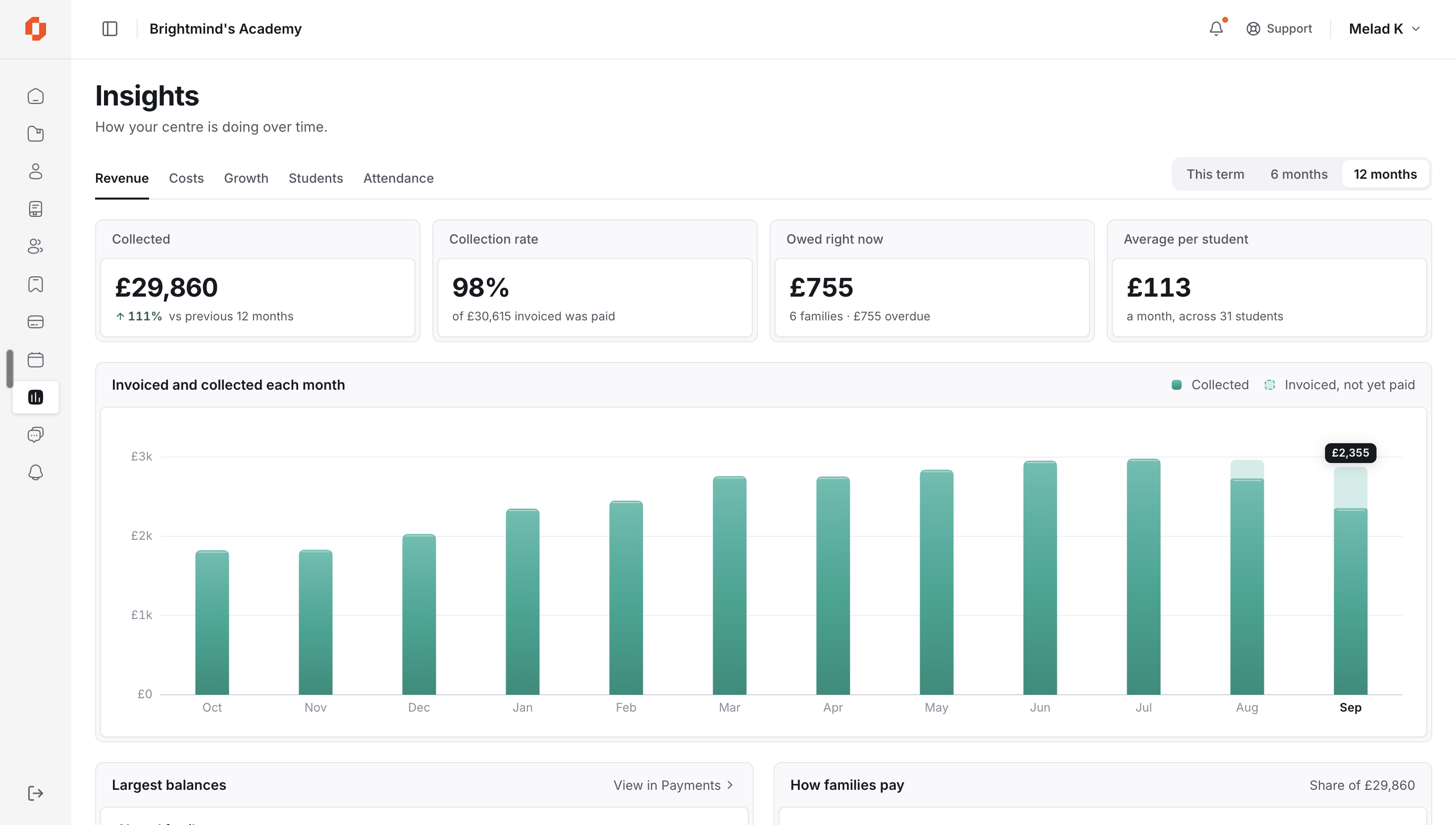Click the Sep axis label

point(1351,708)
